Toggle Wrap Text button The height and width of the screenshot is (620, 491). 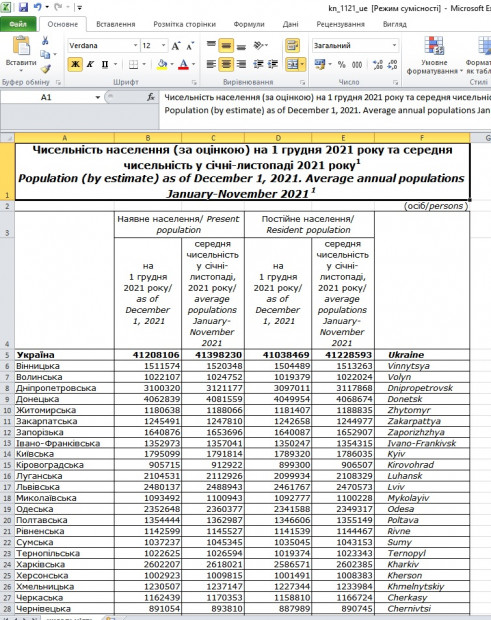tap(292, 45)
